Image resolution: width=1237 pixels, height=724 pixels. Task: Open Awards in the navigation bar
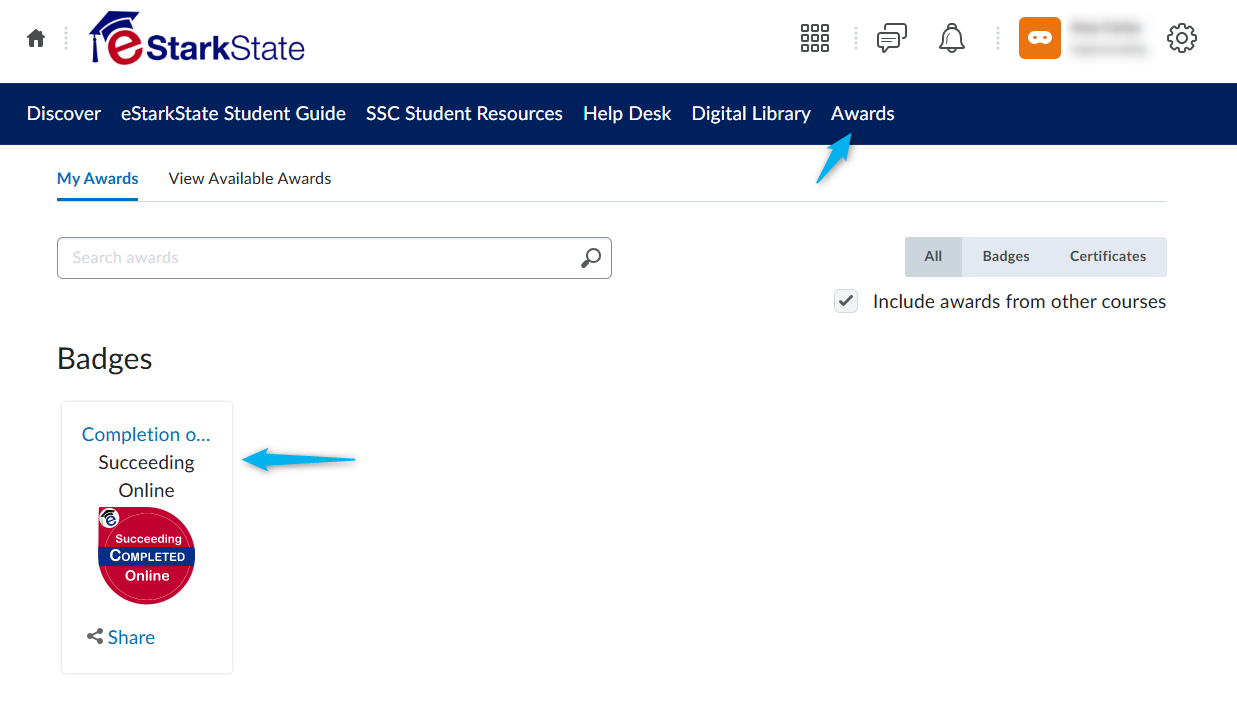[x=863, y=114]
